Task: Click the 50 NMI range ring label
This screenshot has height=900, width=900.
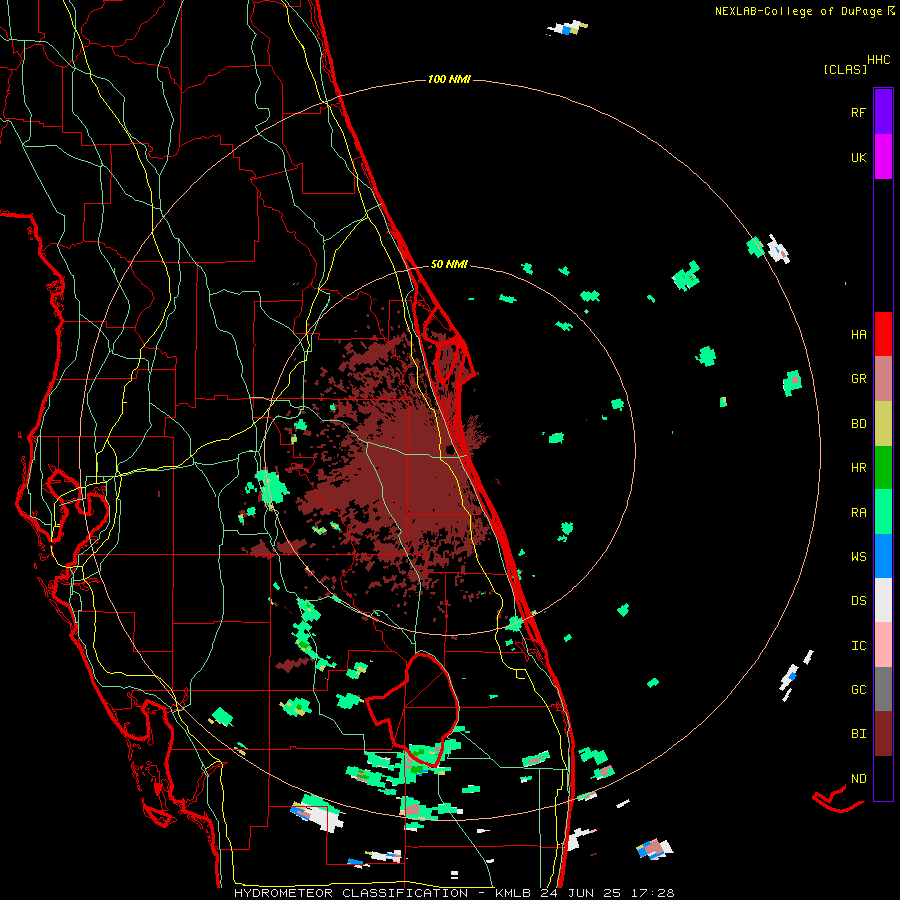Action: point(449,264)
